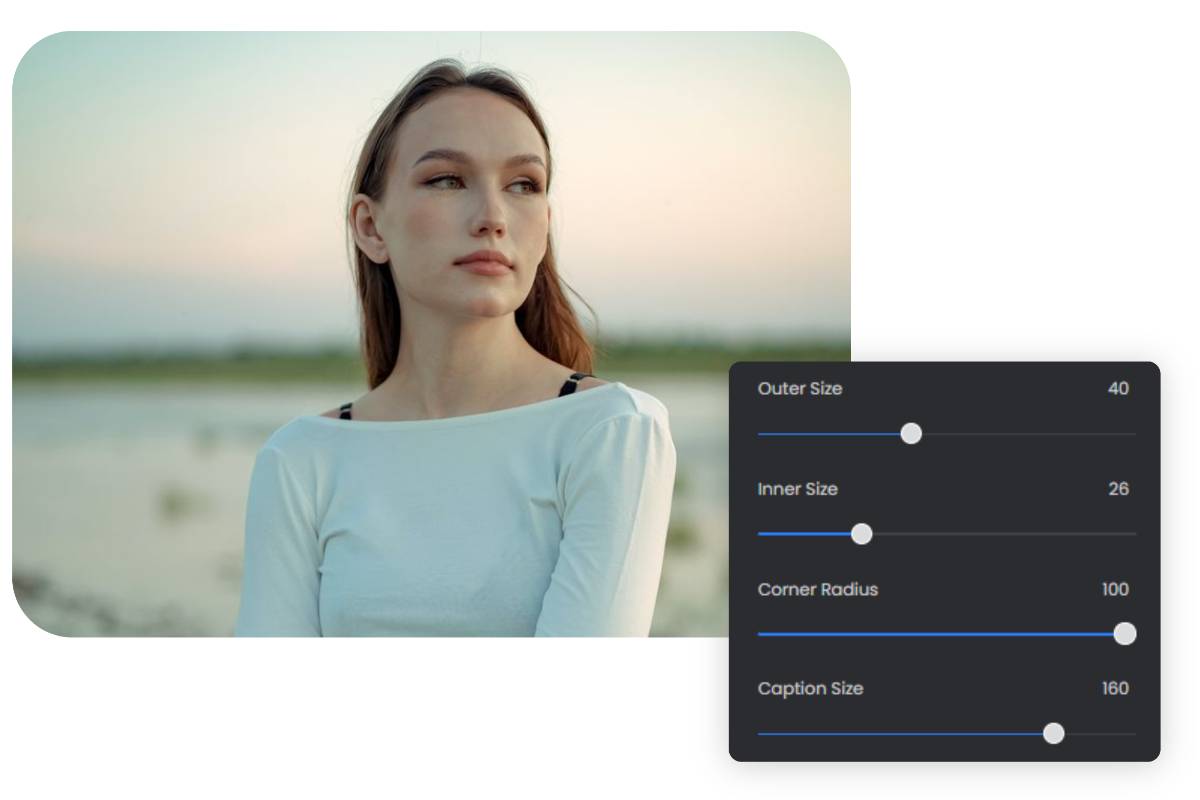Select the Inner Size value 26

tap(1120, 489)
